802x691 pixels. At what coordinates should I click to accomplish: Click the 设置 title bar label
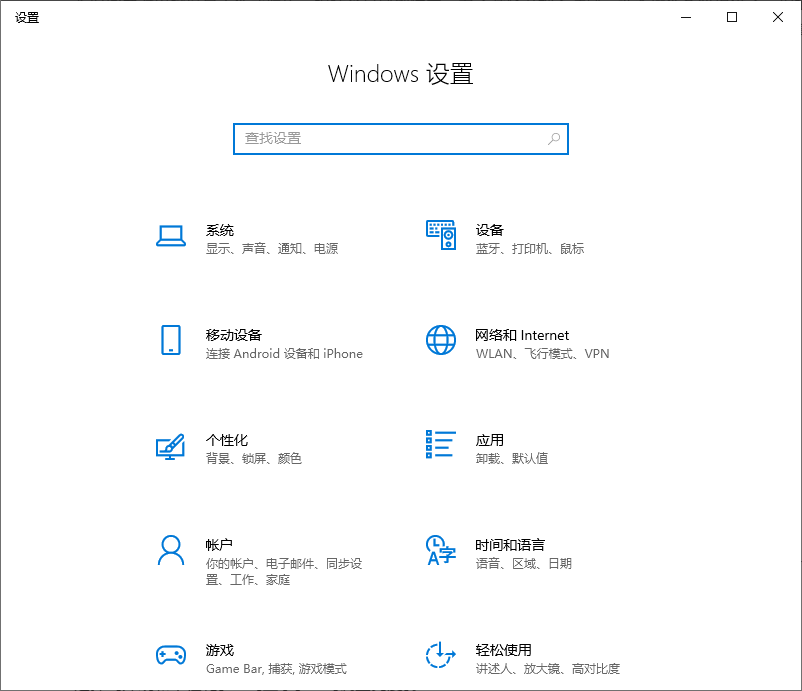[x=27, y=17]
